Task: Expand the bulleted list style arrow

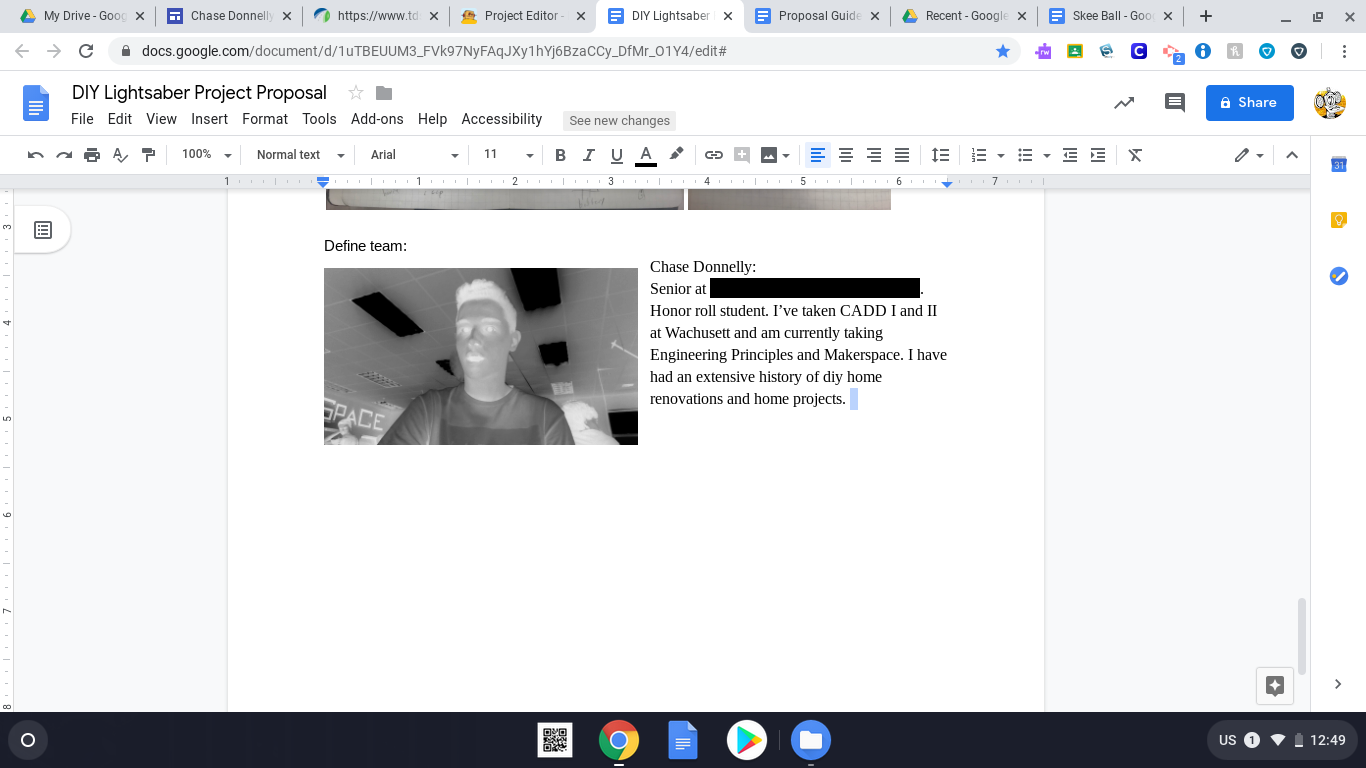Action: click(1047, 156)
